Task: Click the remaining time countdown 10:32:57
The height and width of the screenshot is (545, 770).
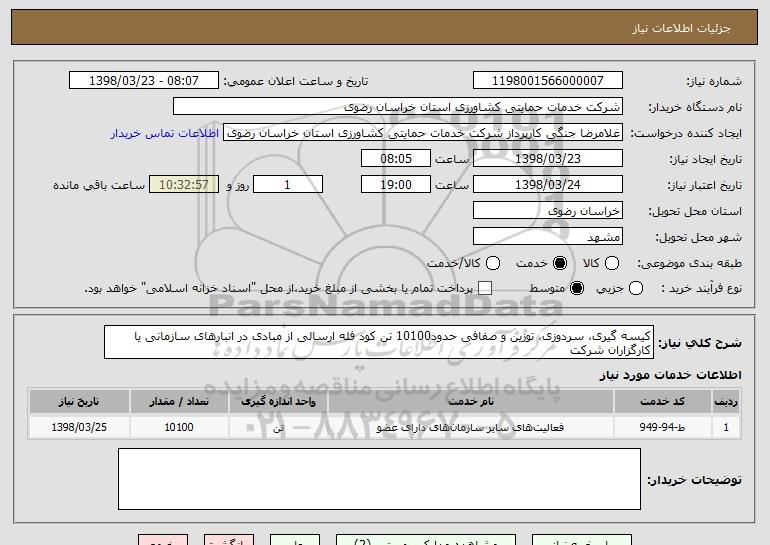Action: [184, 184]
